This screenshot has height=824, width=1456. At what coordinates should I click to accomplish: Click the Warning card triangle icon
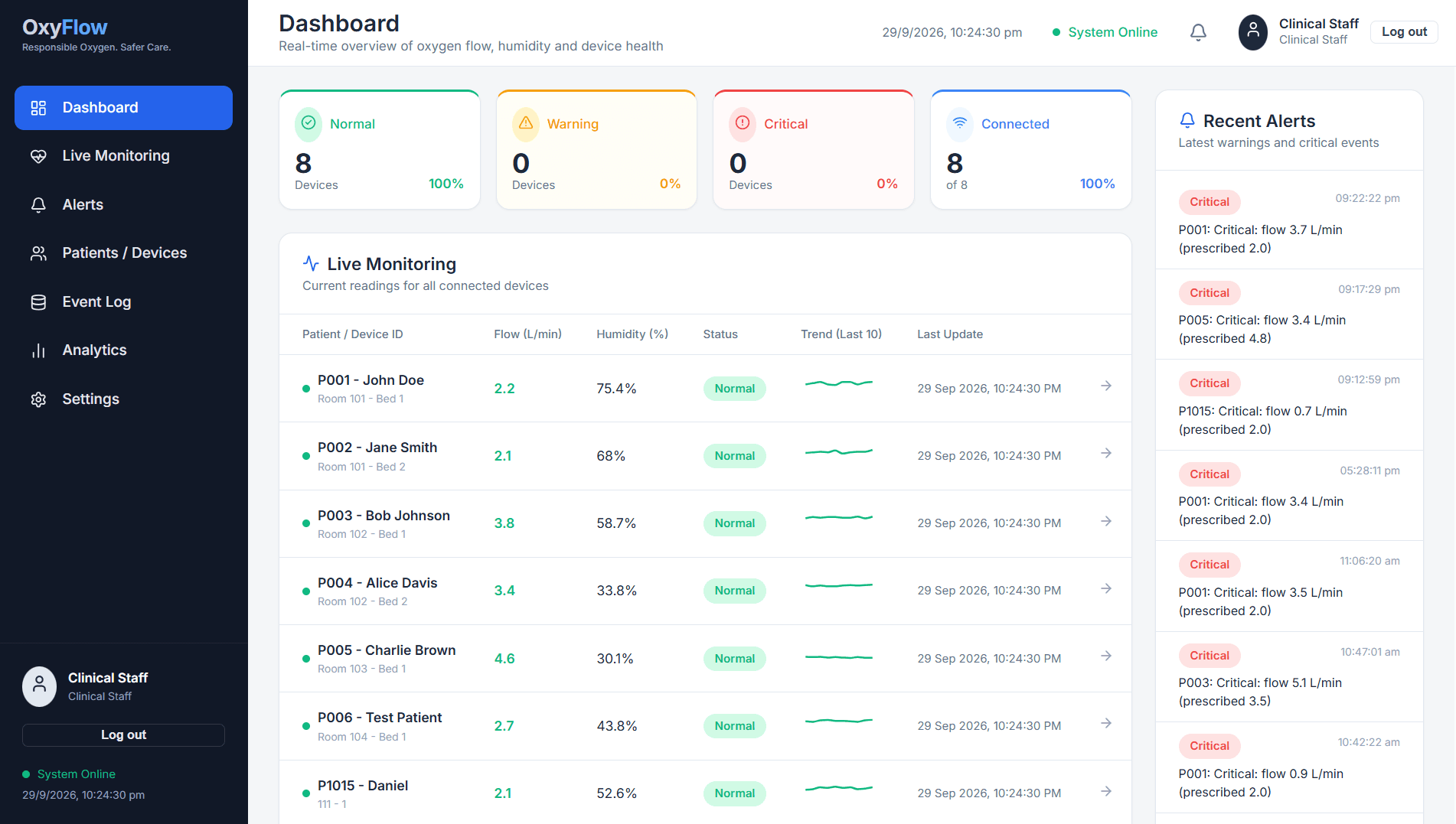526,123
